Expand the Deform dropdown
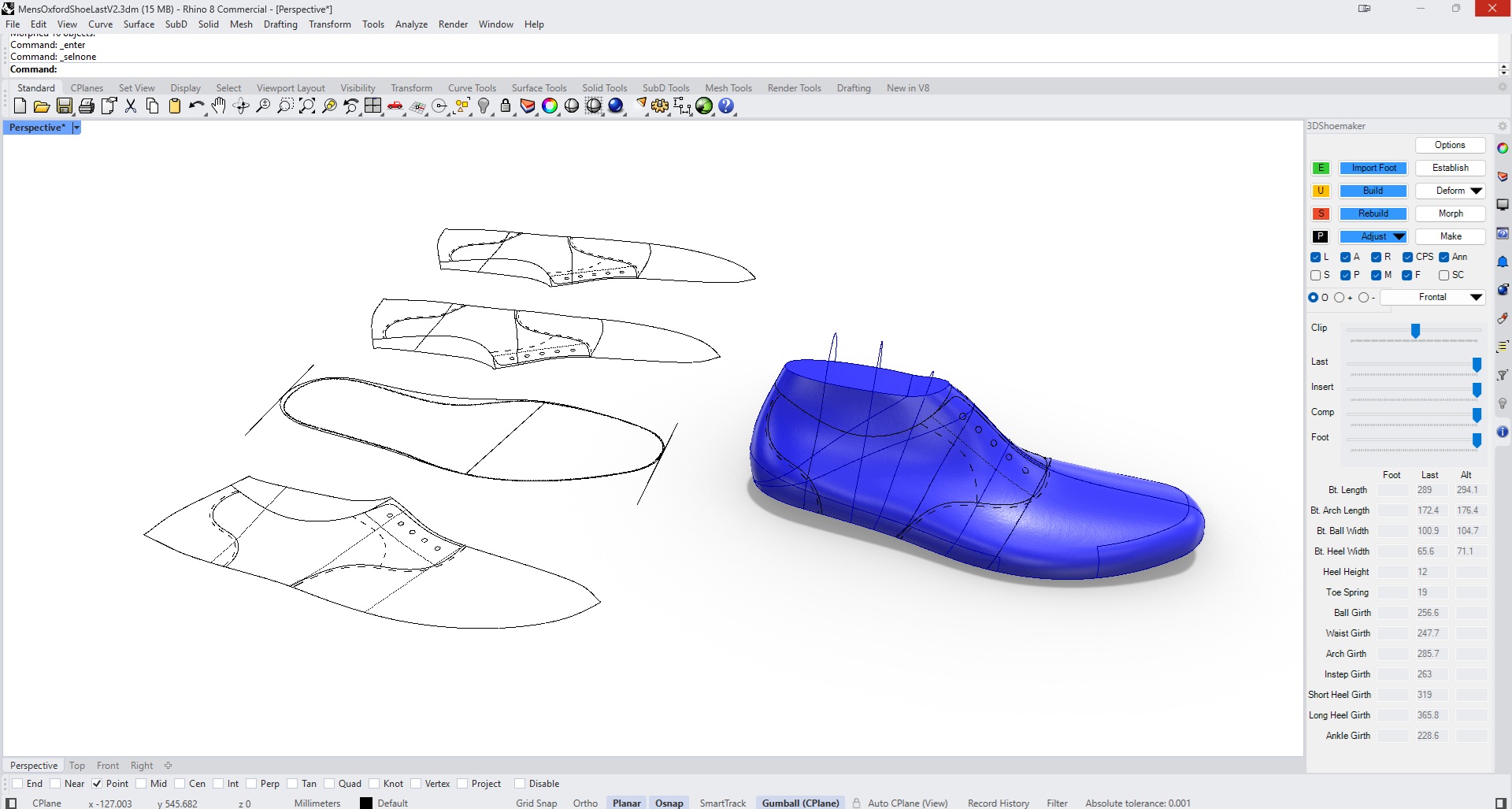The height and width of the screenshot is (809, 1512). tap(1476, 191)
